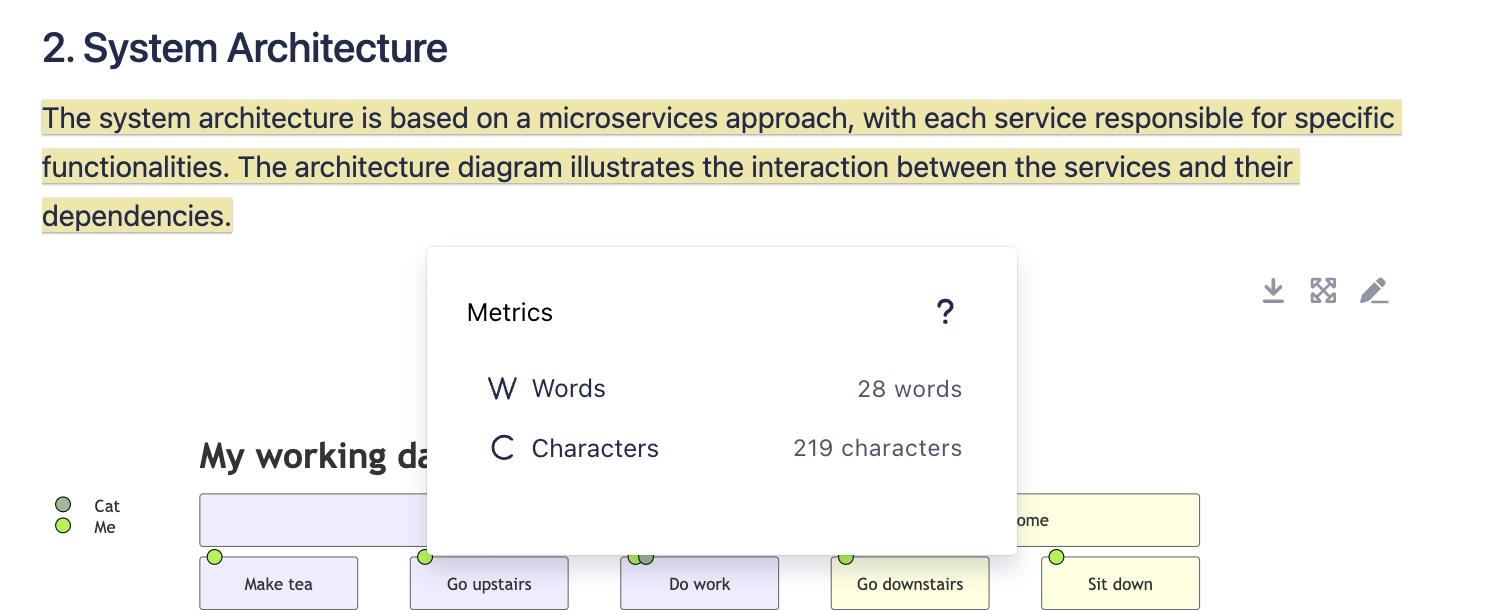Click the W icon beside Words

(x=502, y=389)
